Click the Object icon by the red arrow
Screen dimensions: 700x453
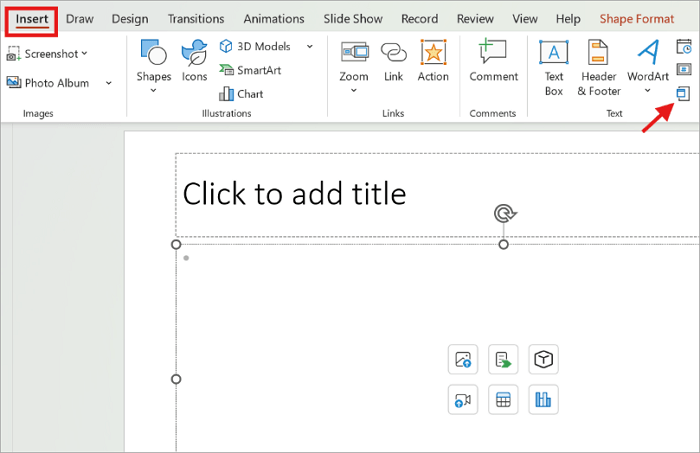point(683,93)
